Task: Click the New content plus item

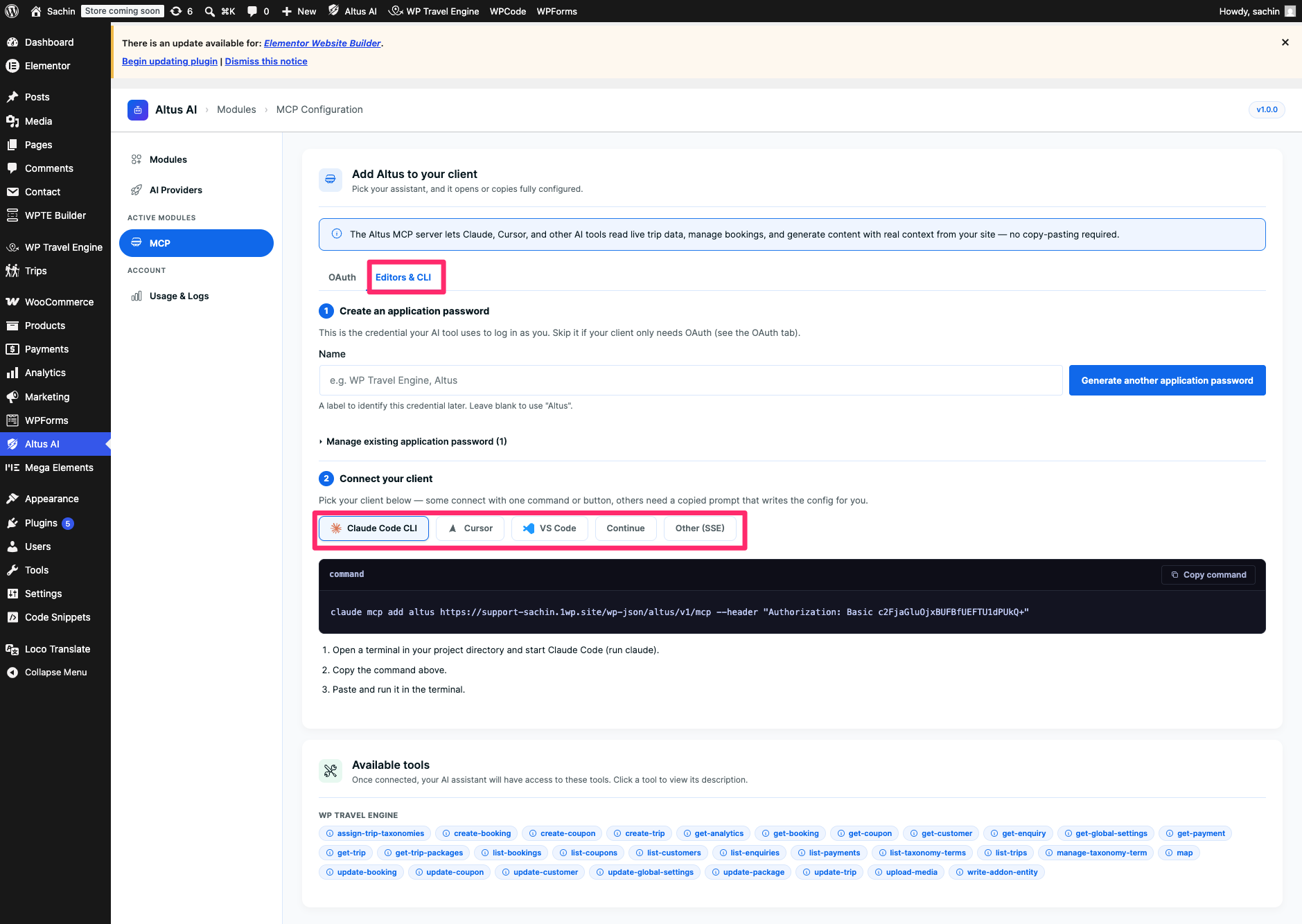Action: click(x=299, y=11)
